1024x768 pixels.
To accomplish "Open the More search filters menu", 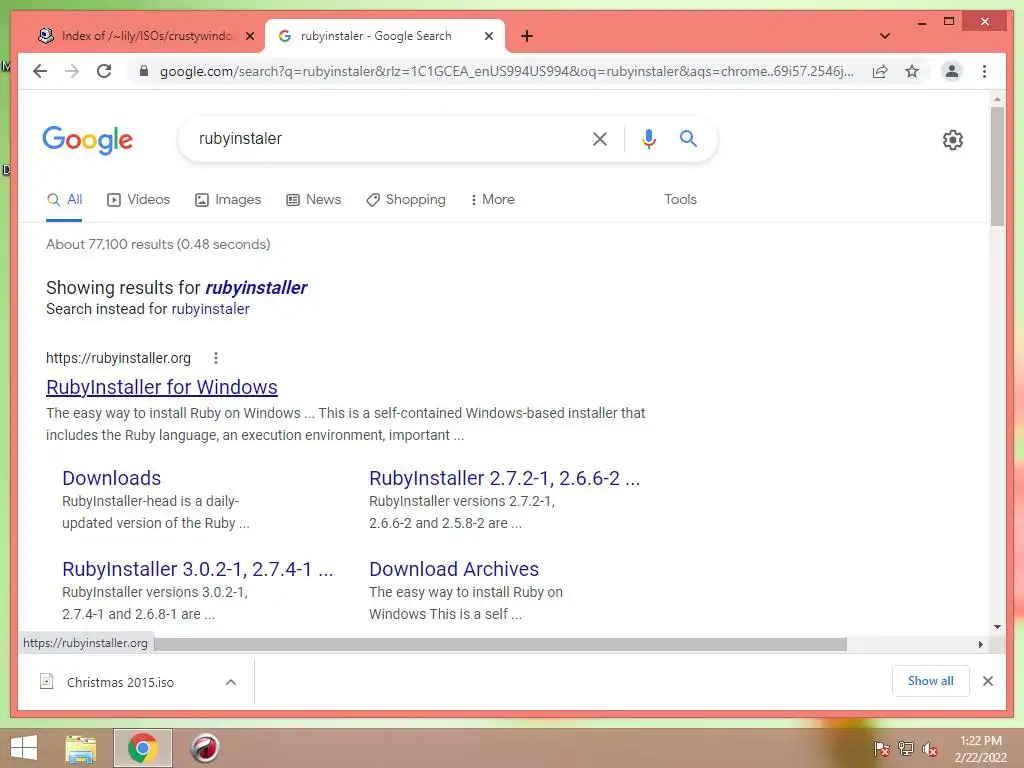I will pos(492,199).
